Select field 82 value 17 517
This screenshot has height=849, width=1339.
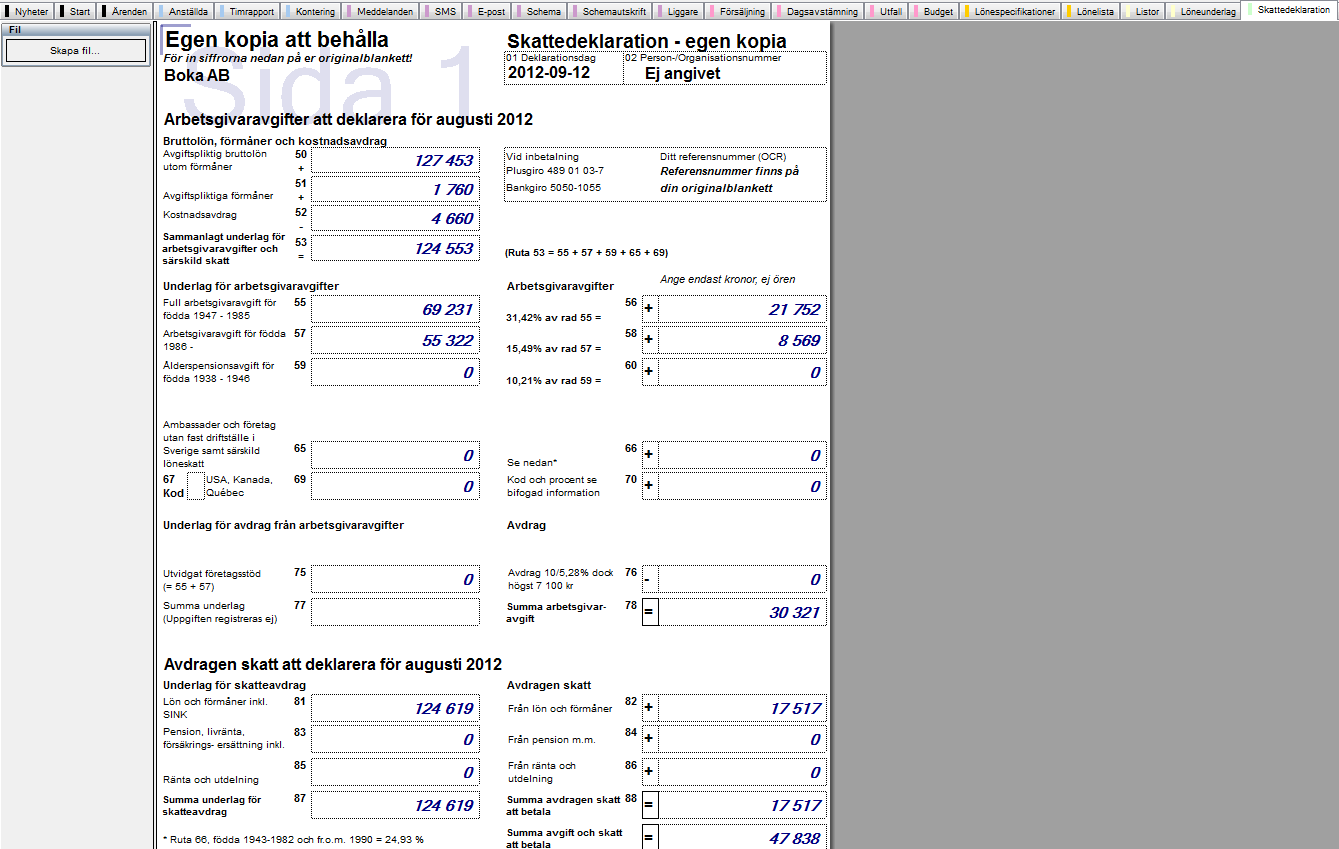tap(742, 708)
